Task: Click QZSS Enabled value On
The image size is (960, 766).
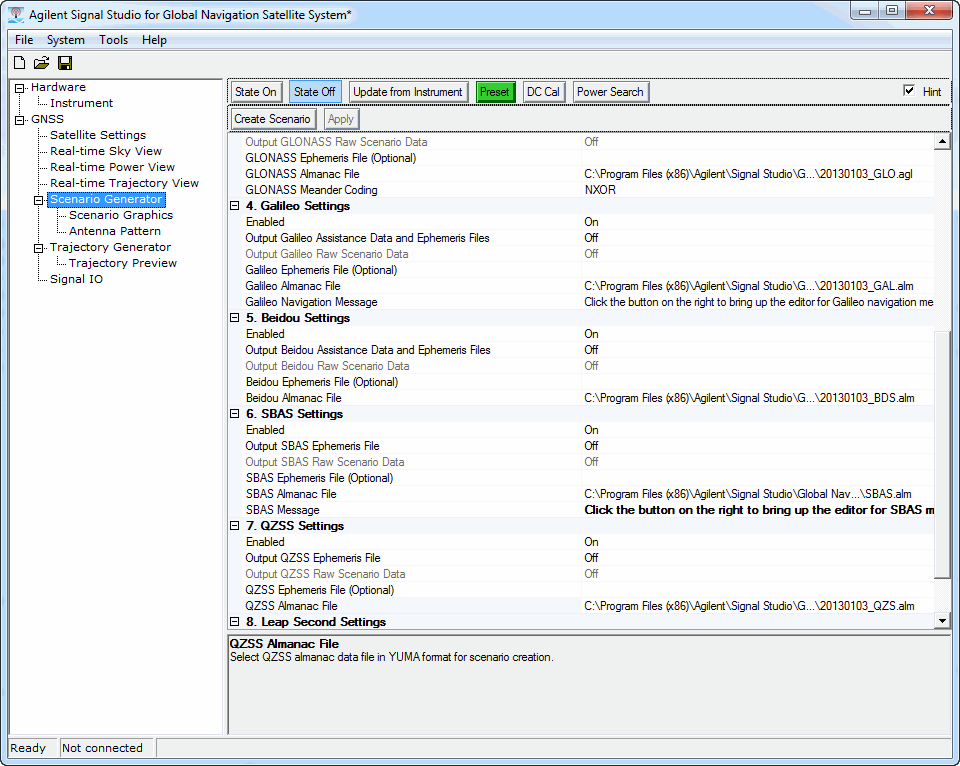Action: tap(591, 542)
